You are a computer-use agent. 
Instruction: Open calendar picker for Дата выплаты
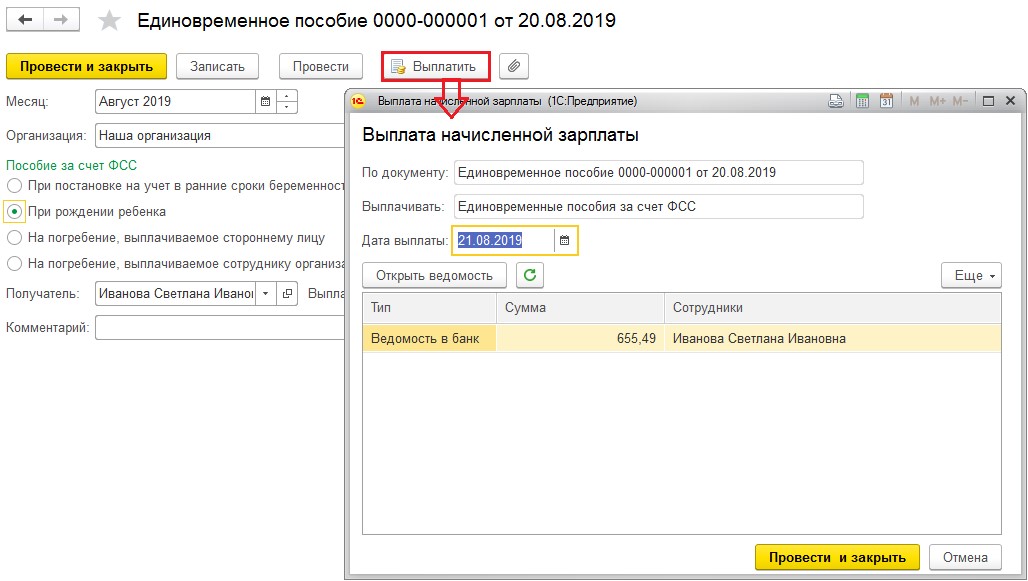564,240
